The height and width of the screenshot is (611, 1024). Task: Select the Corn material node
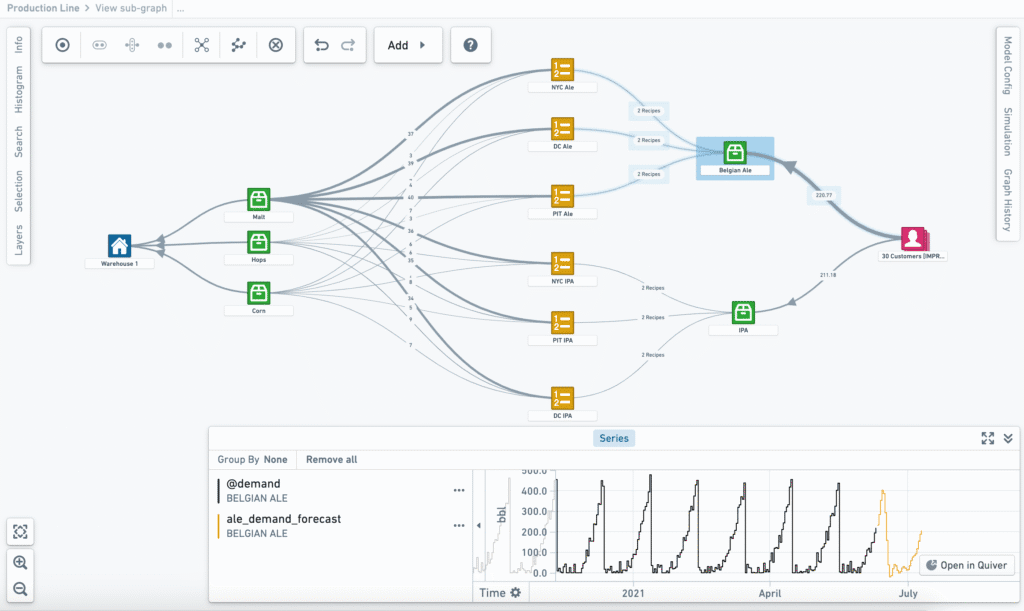coord(259,293)
